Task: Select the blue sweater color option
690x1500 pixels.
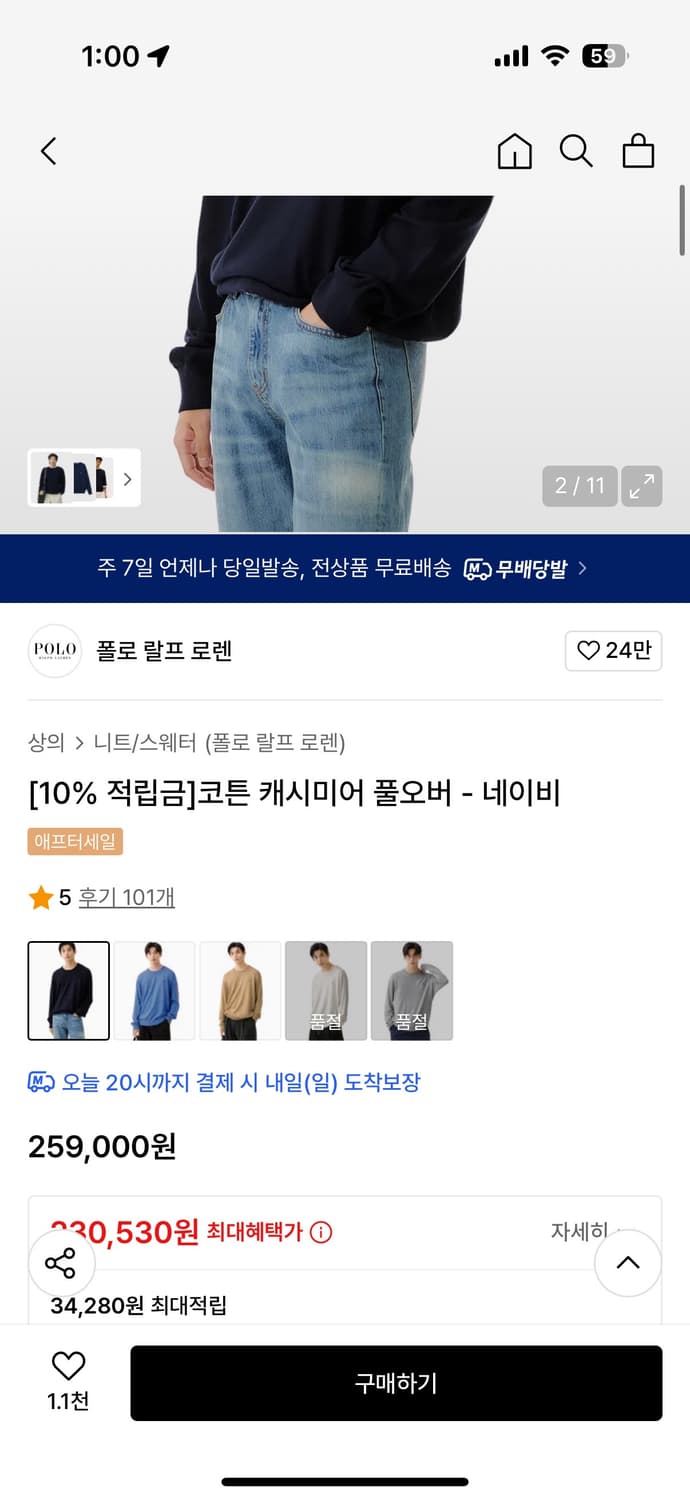Action: pos(155,990)
